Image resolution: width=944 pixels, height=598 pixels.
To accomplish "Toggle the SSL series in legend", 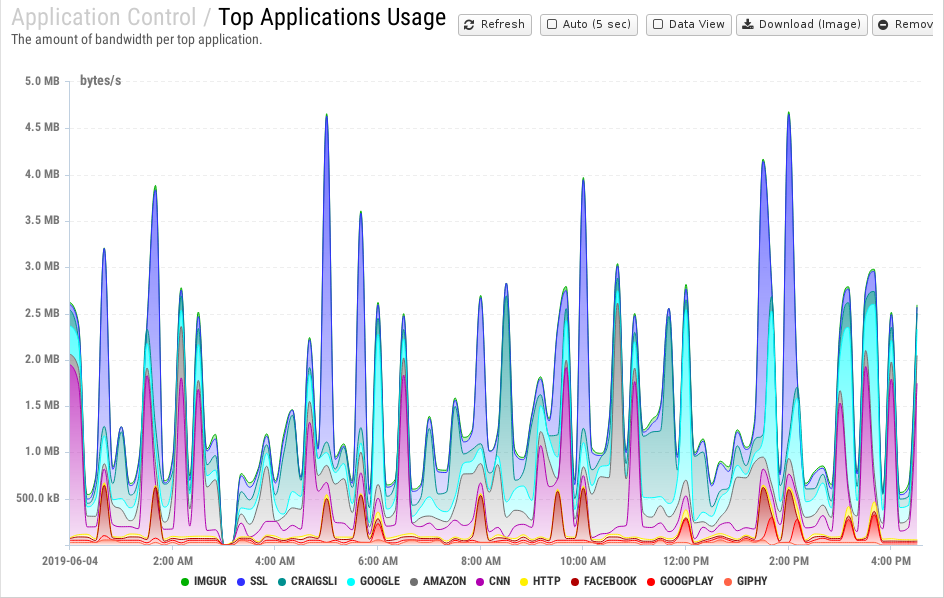I will coord(250,581).
